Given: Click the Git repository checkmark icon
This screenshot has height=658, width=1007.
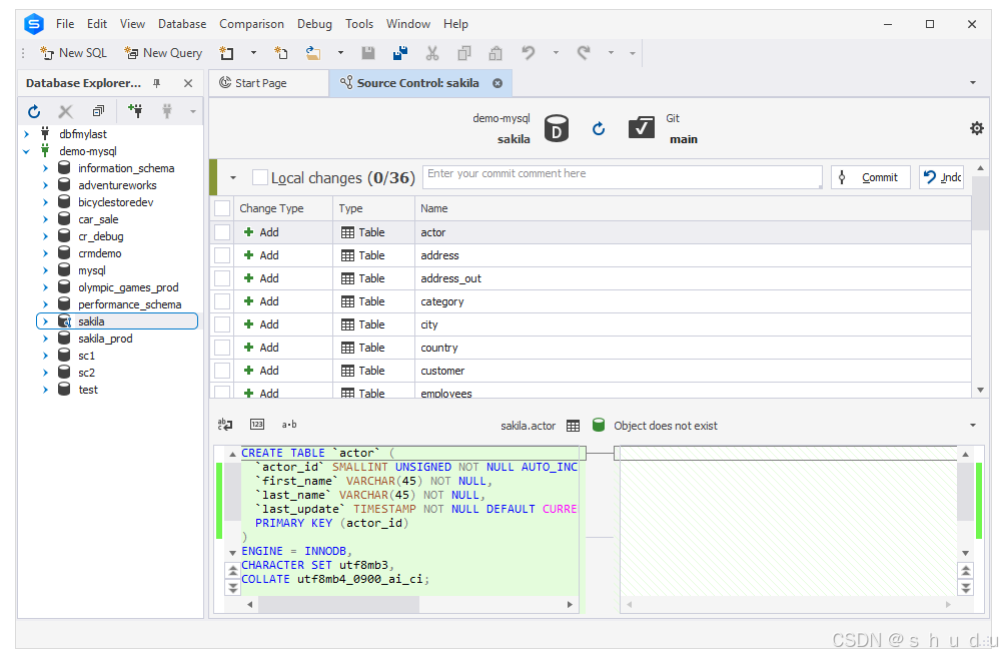Looking at the screenshot, I should [x=641, y=128].
